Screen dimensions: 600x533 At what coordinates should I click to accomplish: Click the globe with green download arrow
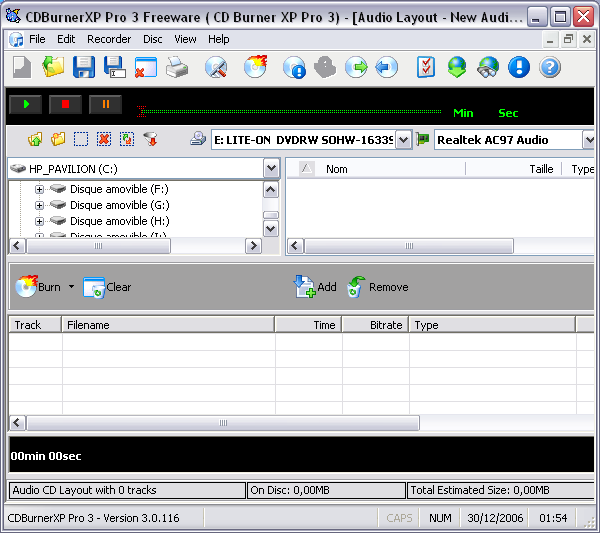(x=457, y=67)
